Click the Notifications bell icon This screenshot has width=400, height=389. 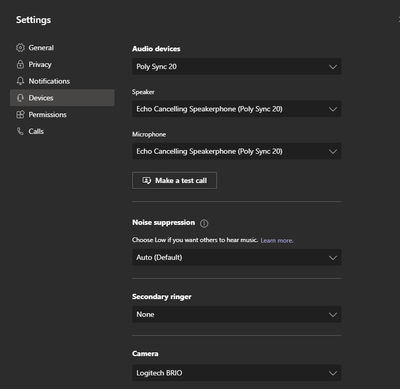(20, 81)
